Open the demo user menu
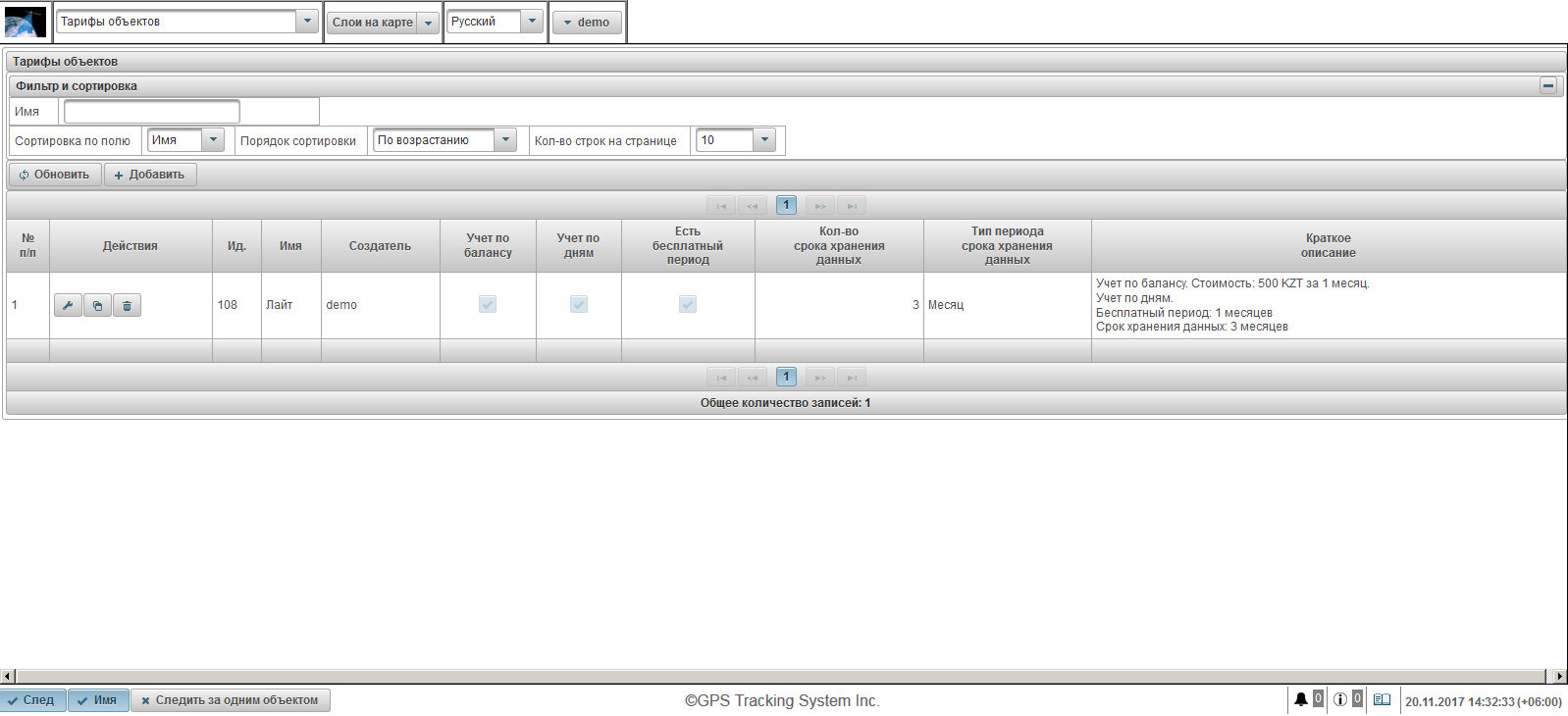This screenshot has height=716, width=1568. pyautogui.click(x=587, y=23)
